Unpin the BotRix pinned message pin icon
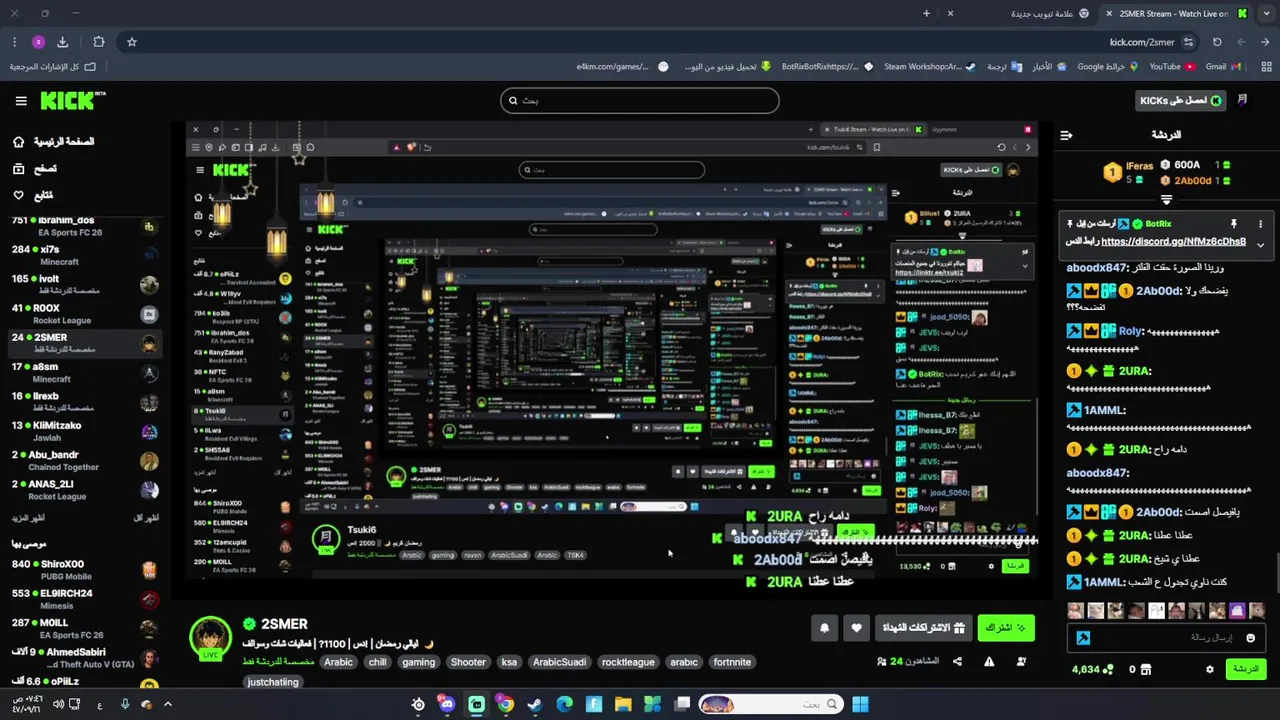This screenshot has width=1280, height=720. point(1234,224)
